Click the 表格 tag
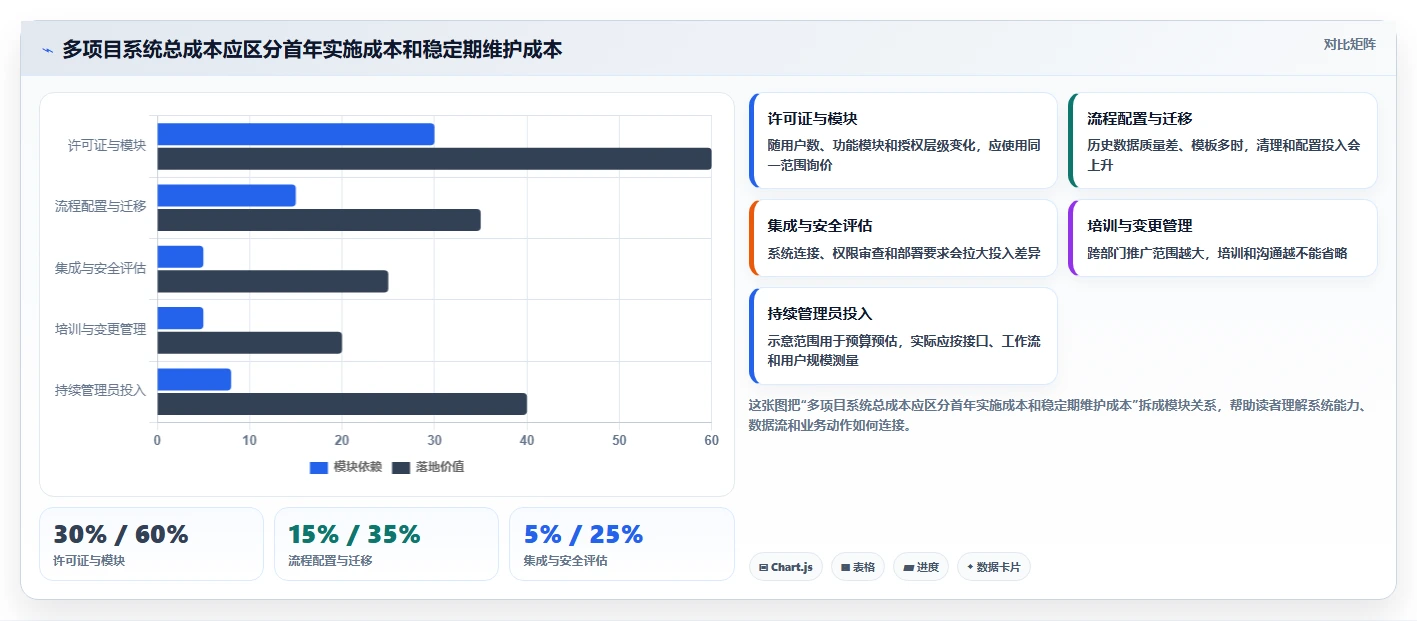1417x621 pixels. coord(858,567)
